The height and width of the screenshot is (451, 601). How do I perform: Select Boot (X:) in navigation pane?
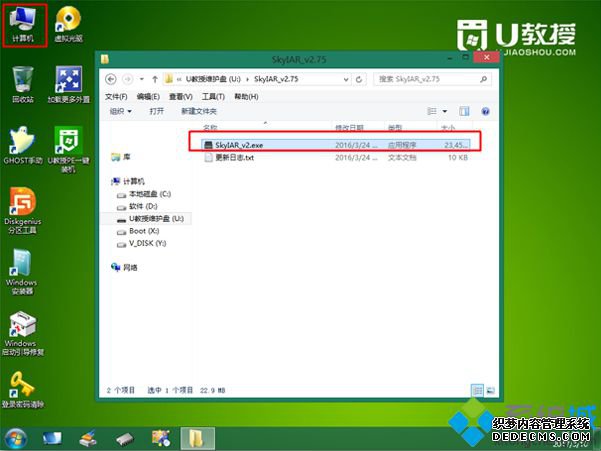(138, 231)
